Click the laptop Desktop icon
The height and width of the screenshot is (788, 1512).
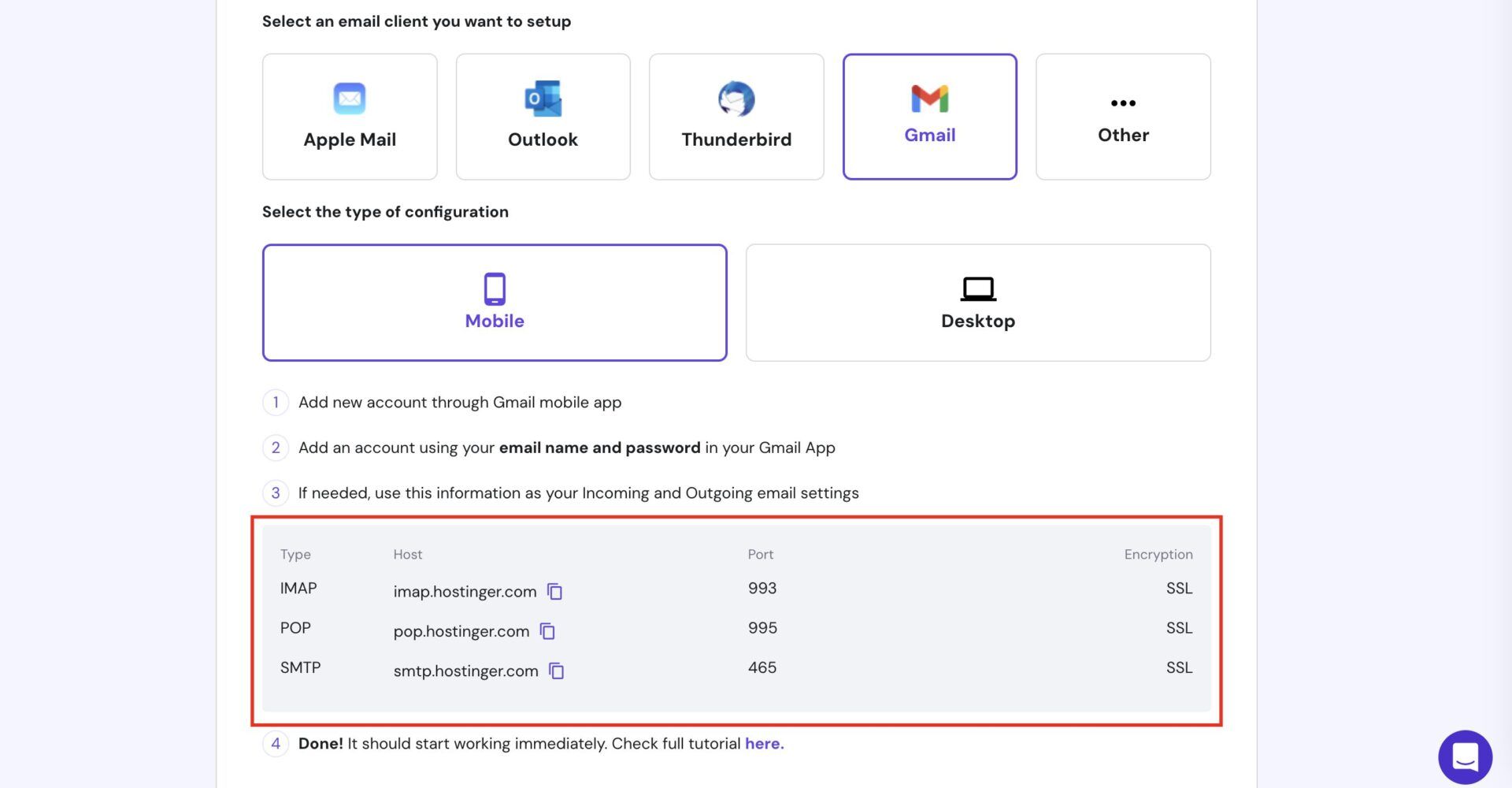pos(978,289)
